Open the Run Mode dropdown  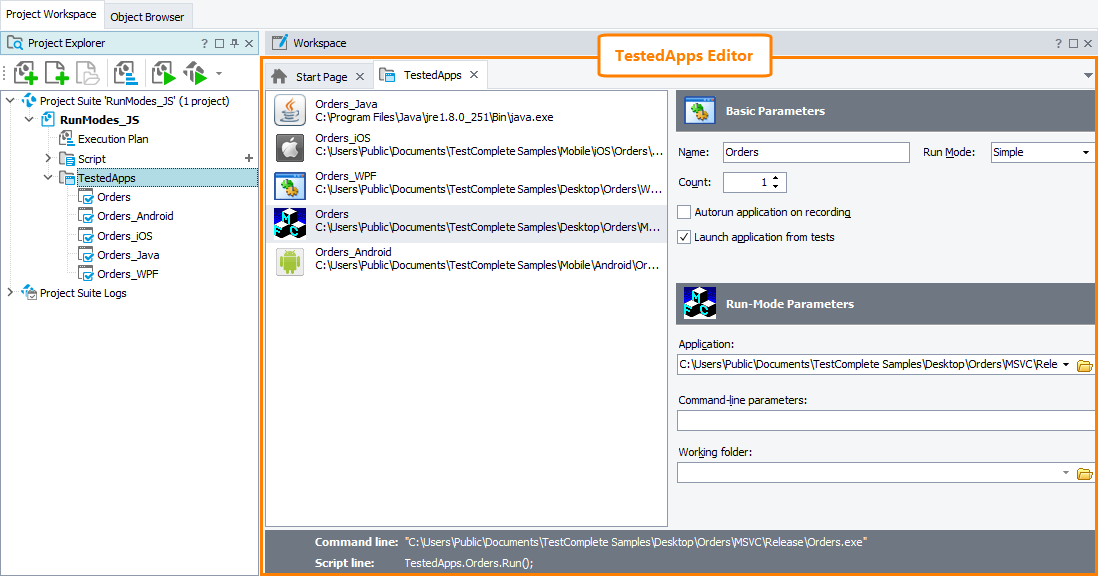coord(1087,152)
